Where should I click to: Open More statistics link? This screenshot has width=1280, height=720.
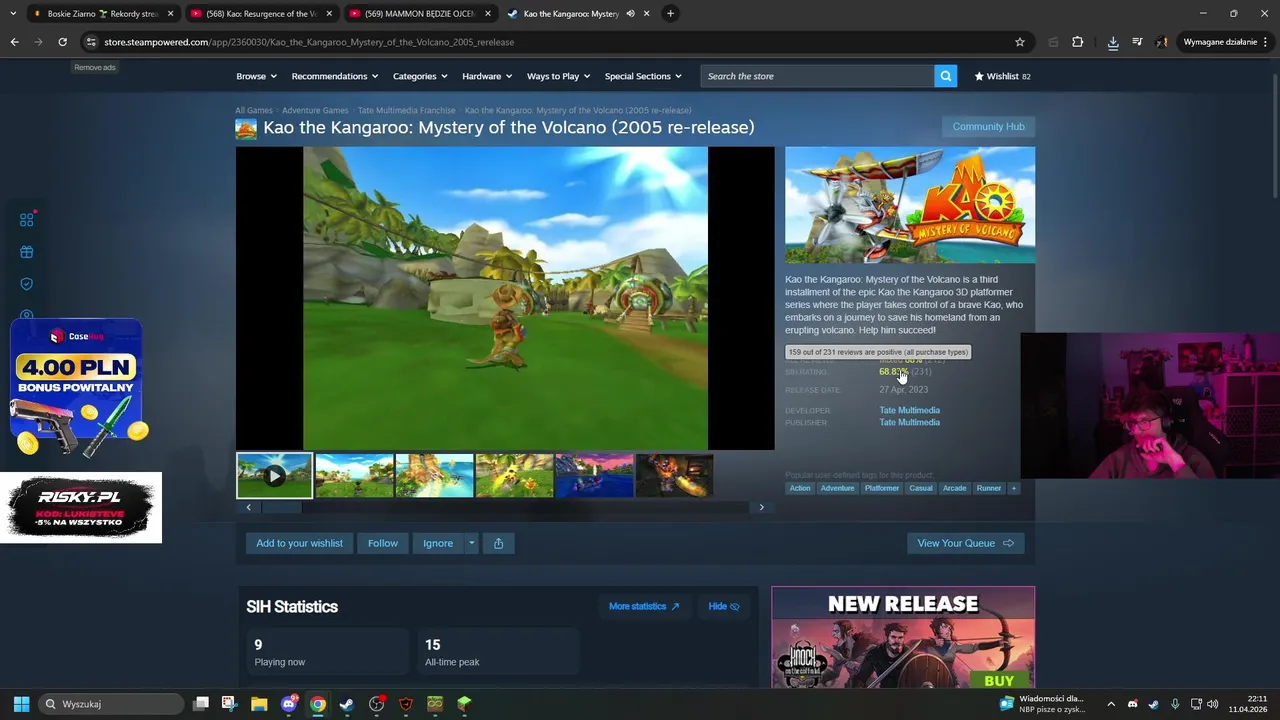pos(644,606)
